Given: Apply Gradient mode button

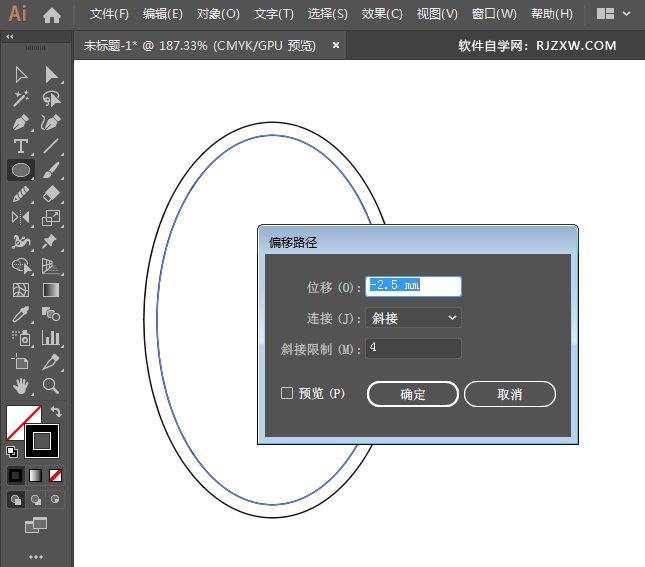Looking at the screenshot, I should tap(35, 476).
